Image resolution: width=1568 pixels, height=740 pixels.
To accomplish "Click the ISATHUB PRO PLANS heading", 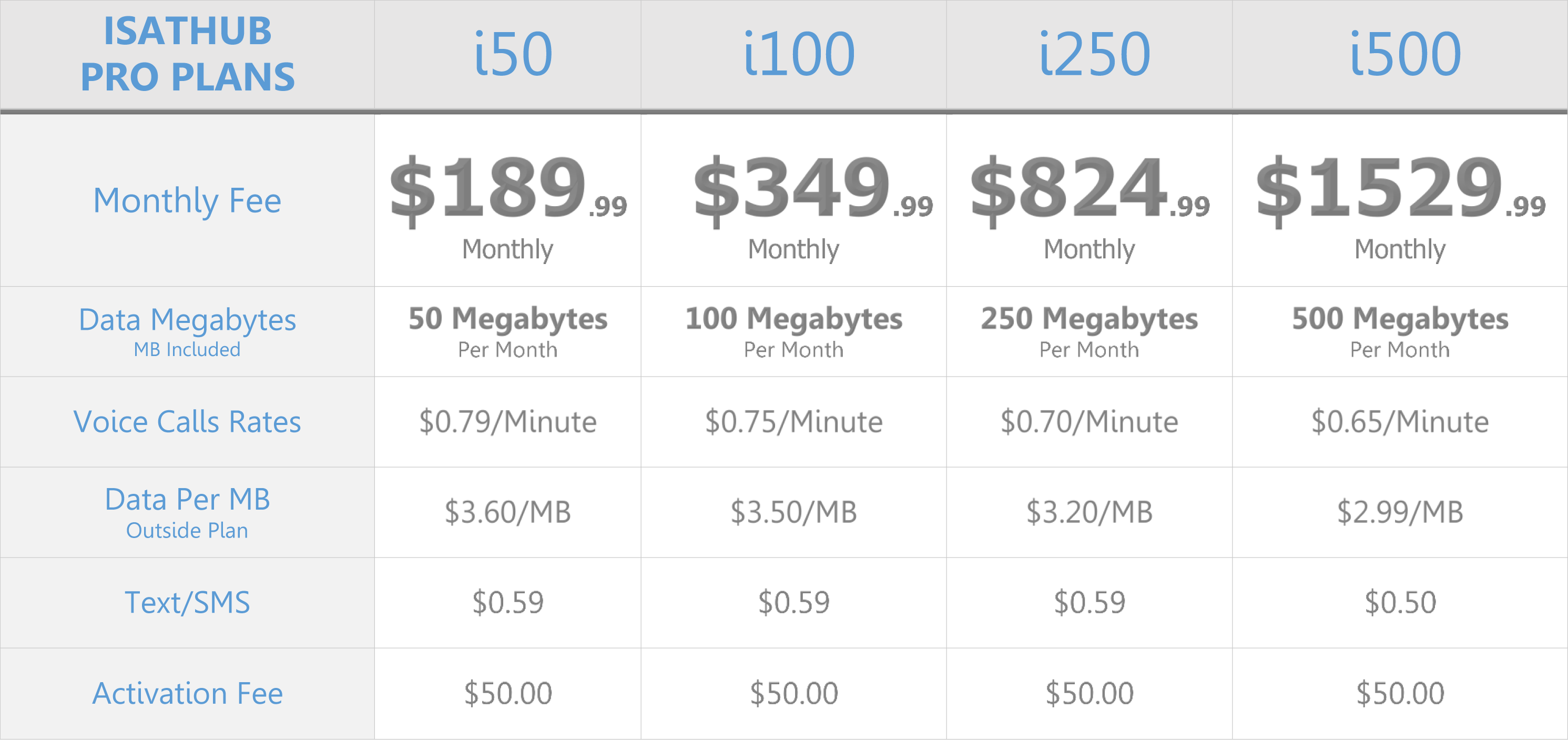I will click(188, 54).
